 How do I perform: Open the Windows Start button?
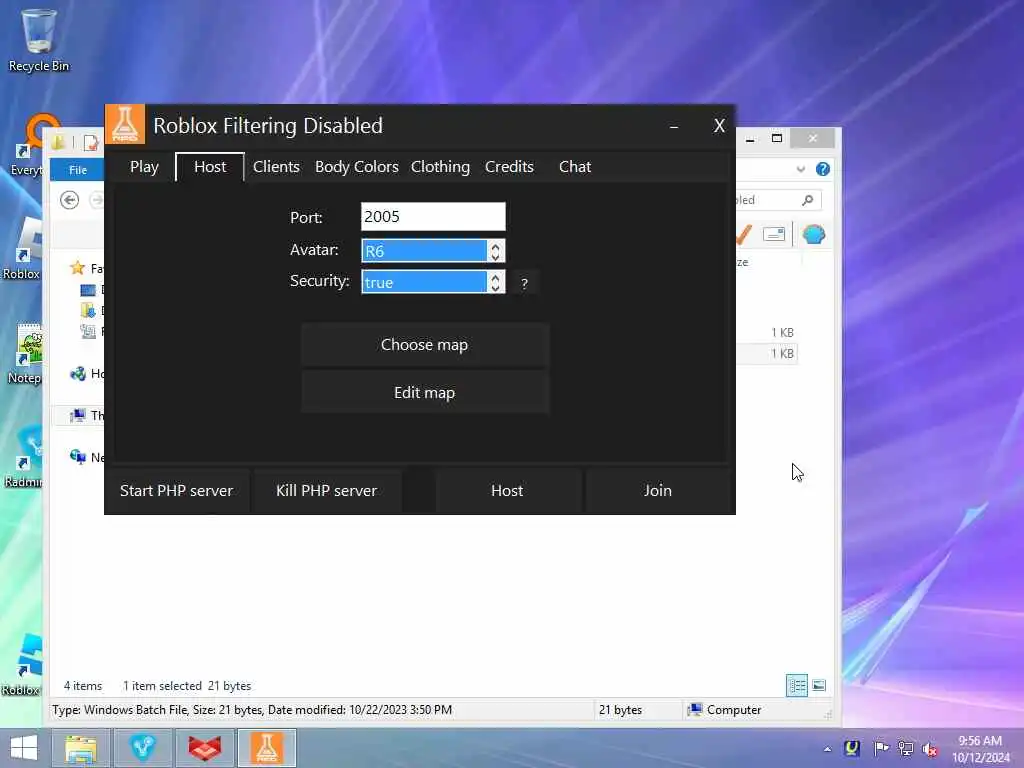(24, 748)
